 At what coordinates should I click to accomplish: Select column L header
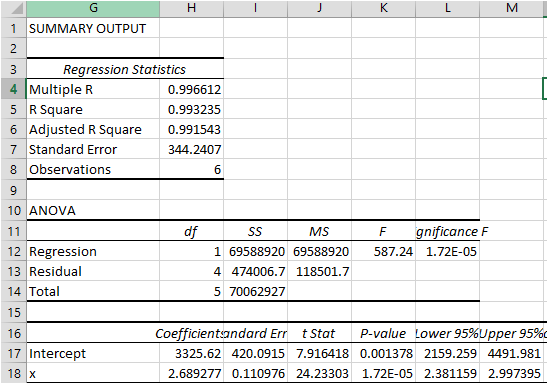click(x=447, y=8)
